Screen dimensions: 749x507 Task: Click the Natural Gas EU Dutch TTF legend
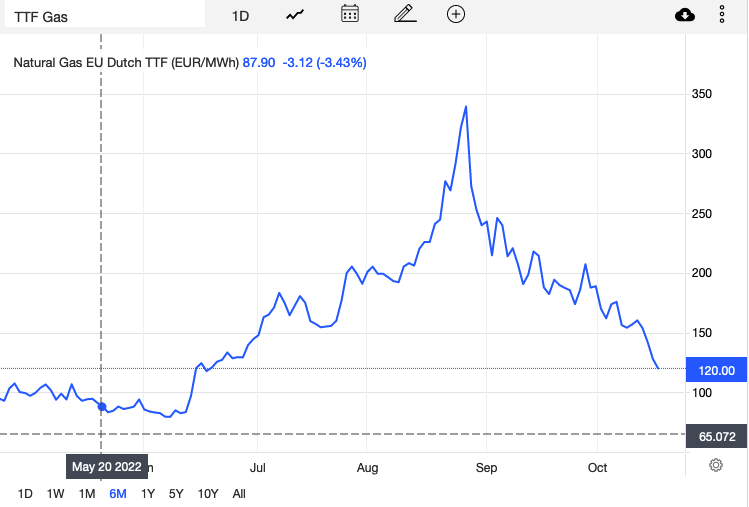click(x=126, y=63)
